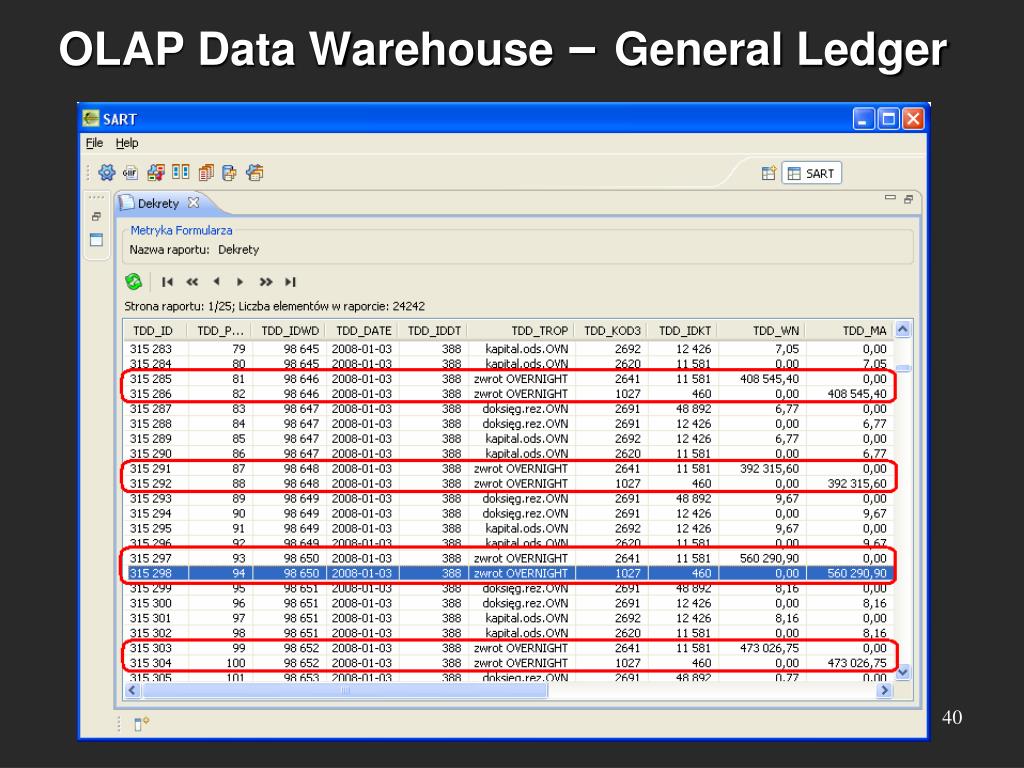Click the fast view icon in status bar
Viewport: 1024px width, 768px height.
[x=141, y=724]
